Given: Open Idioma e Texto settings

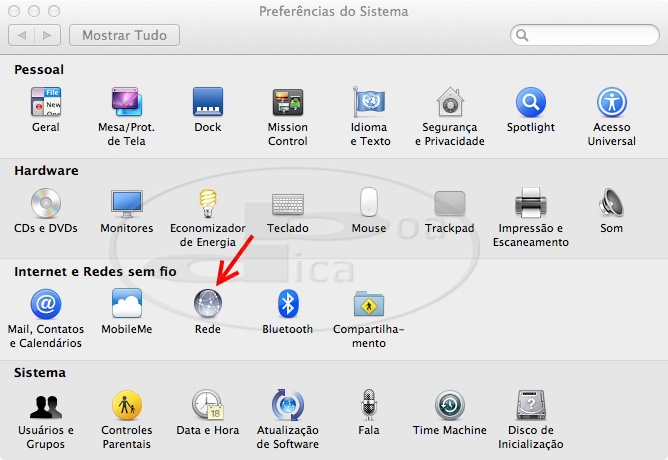Looking at the screenshot, I should [369, 102].
